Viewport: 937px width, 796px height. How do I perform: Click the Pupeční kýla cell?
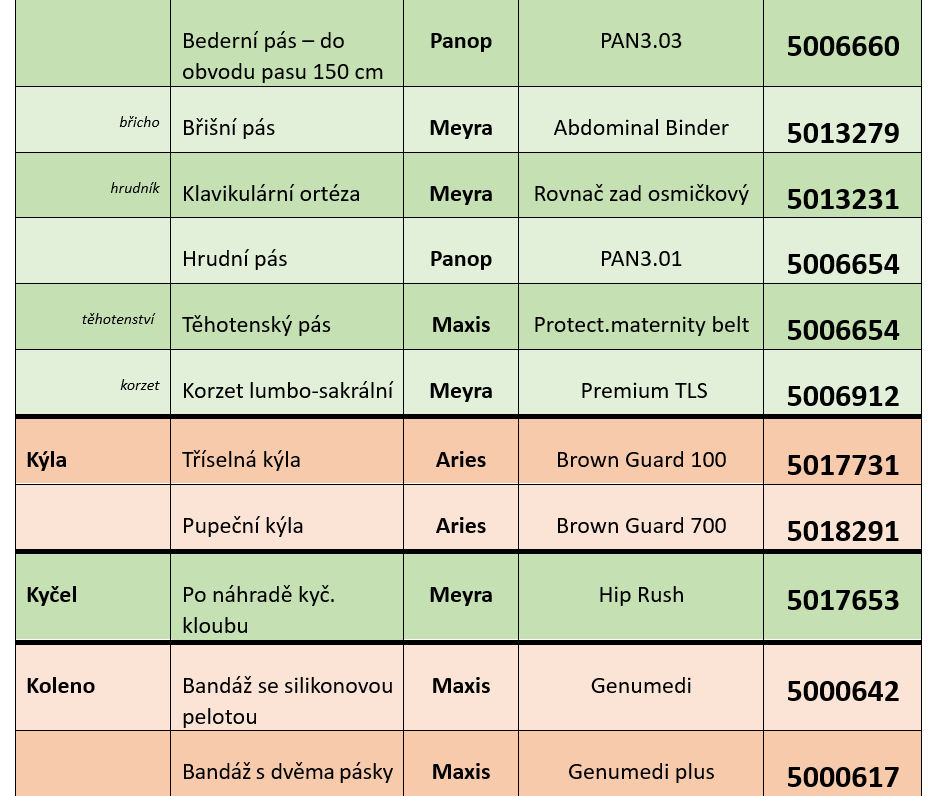coord(287,517)
